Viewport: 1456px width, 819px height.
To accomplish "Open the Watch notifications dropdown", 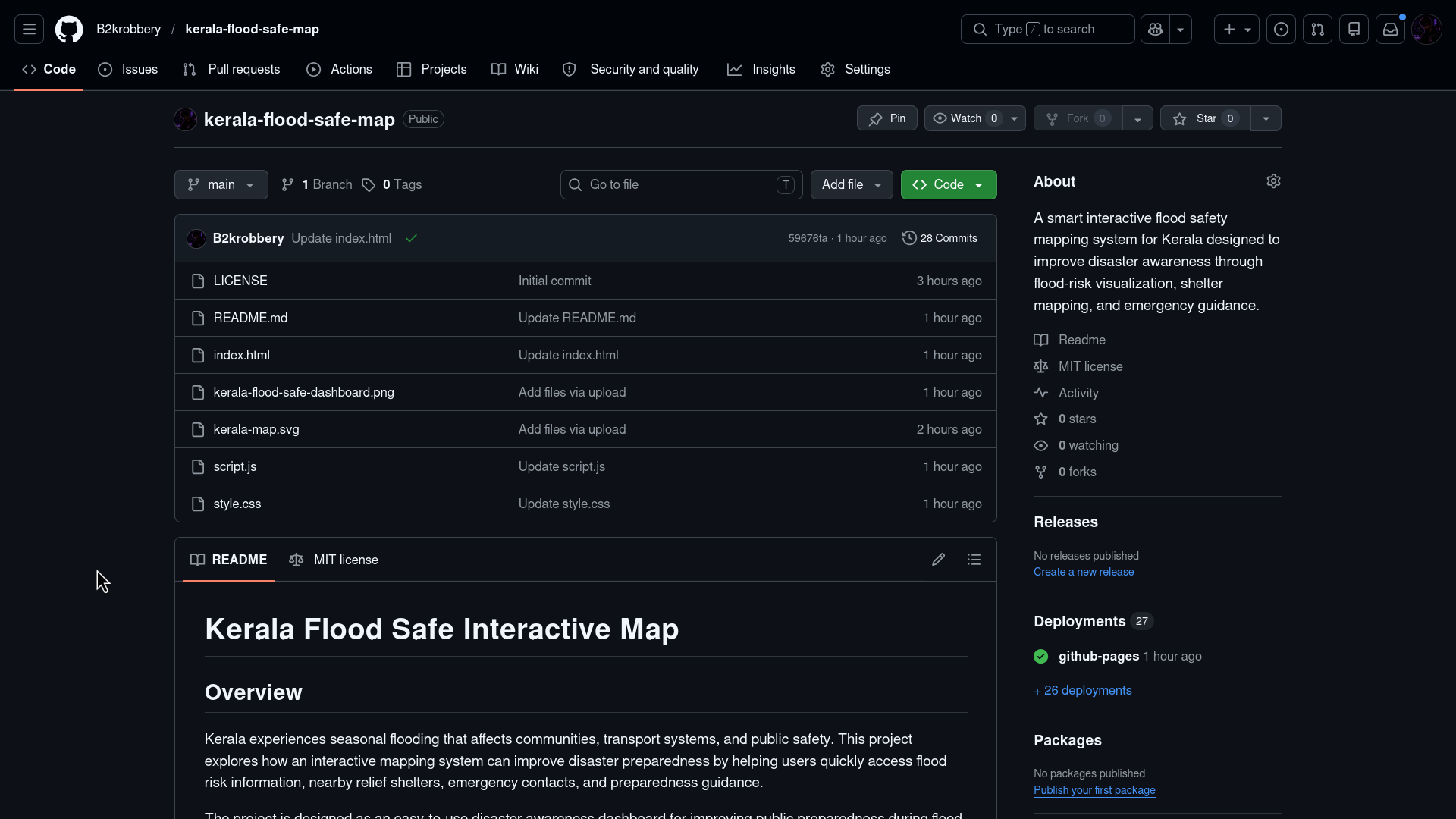I will (975, 118).
